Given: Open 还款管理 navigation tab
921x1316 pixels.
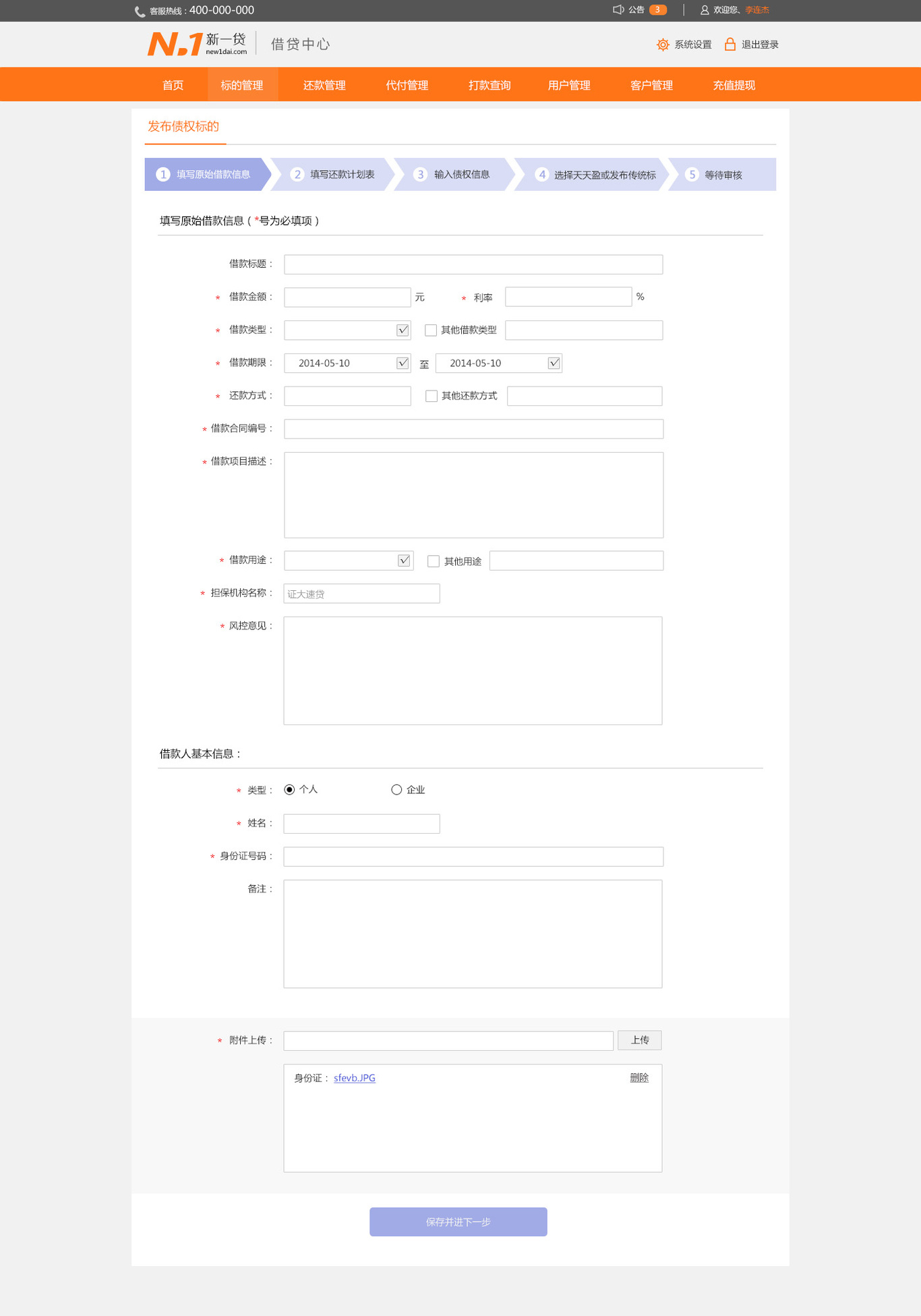Looking at the screenshot, I should click(324, 85).
